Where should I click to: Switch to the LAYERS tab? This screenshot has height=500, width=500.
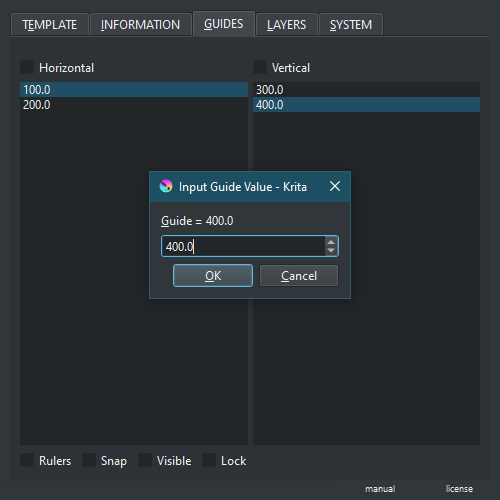287,24
